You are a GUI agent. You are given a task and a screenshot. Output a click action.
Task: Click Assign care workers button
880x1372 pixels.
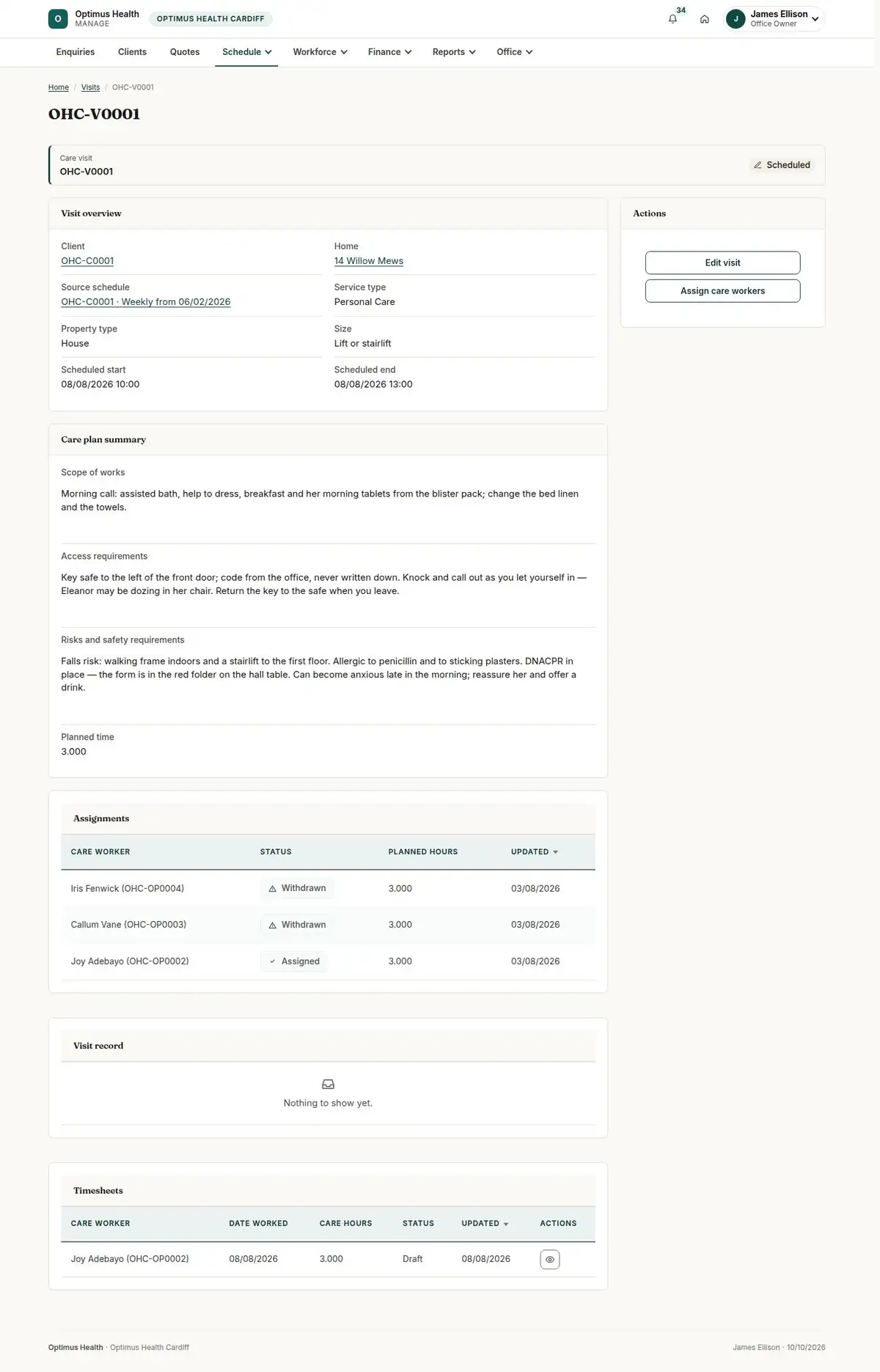(x=722, y=291)
